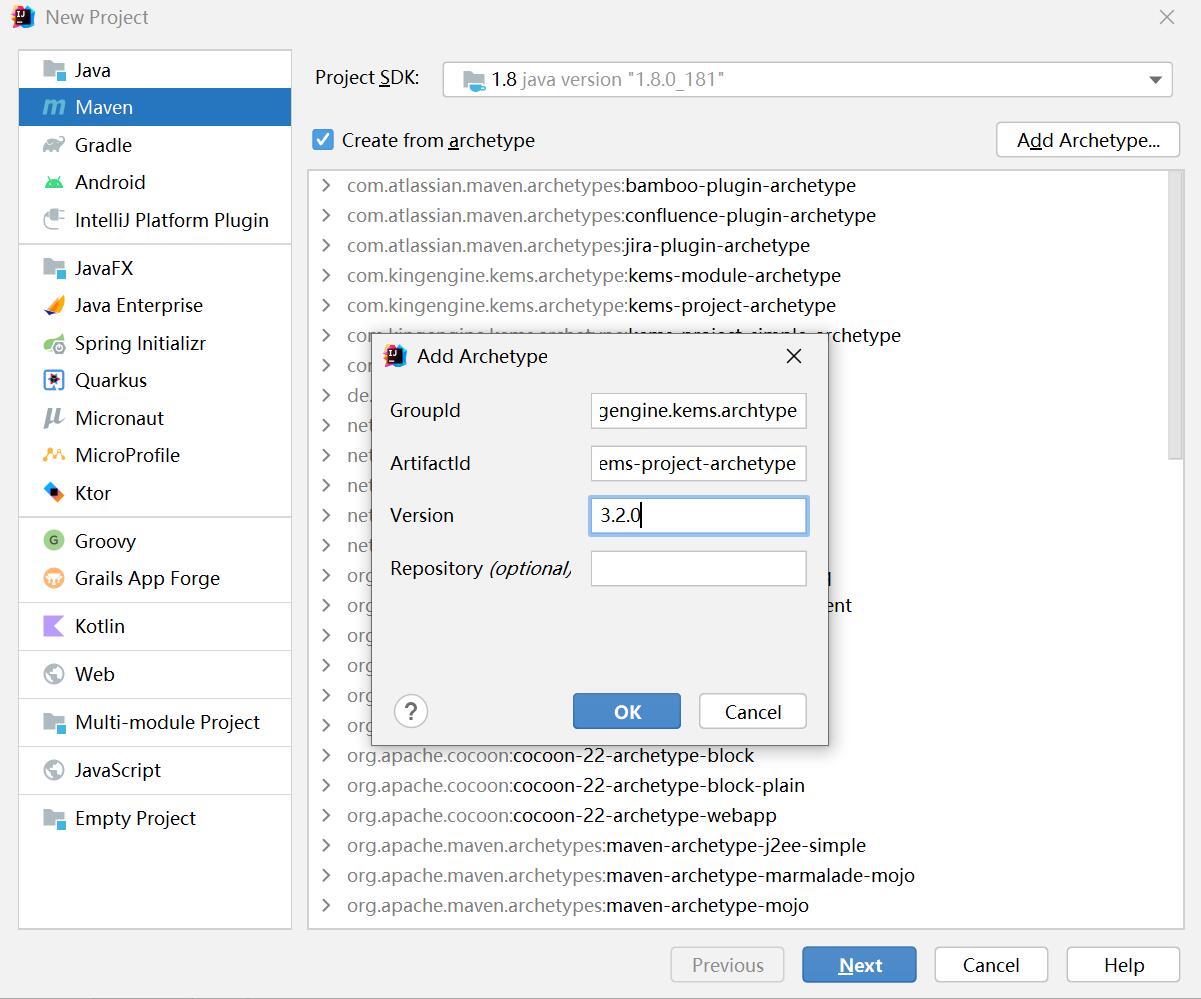Click the IntelliJ logo in Add Archetype dialog

[x=396, y=356]
